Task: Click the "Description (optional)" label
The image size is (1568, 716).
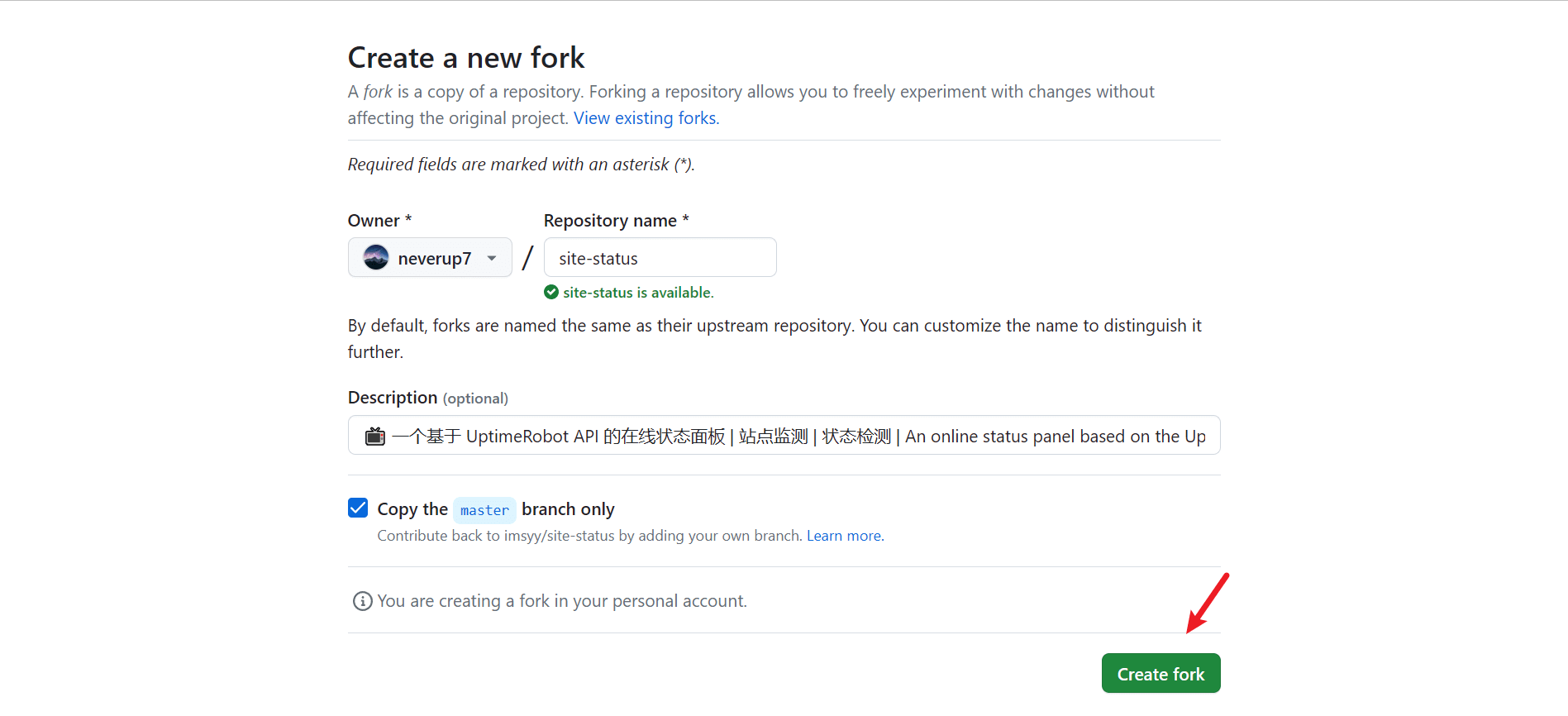Action: [x=427, y=398]
